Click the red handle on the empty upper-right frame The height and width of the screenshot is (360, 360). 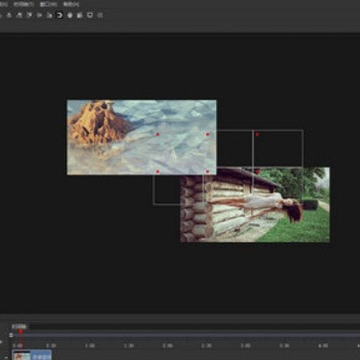click(257, 134)
